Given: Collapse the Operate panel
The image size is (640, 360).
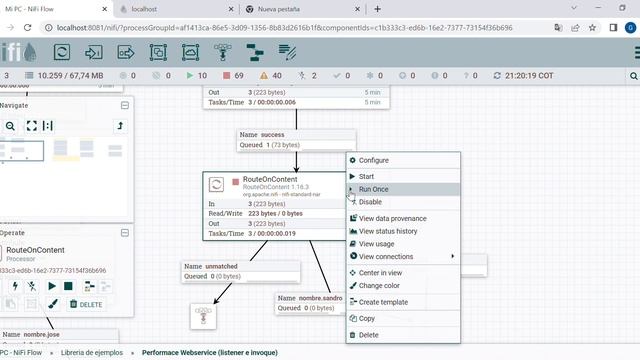Looking at the screenshot, I should pyautogui.click(x=125, y=233).
